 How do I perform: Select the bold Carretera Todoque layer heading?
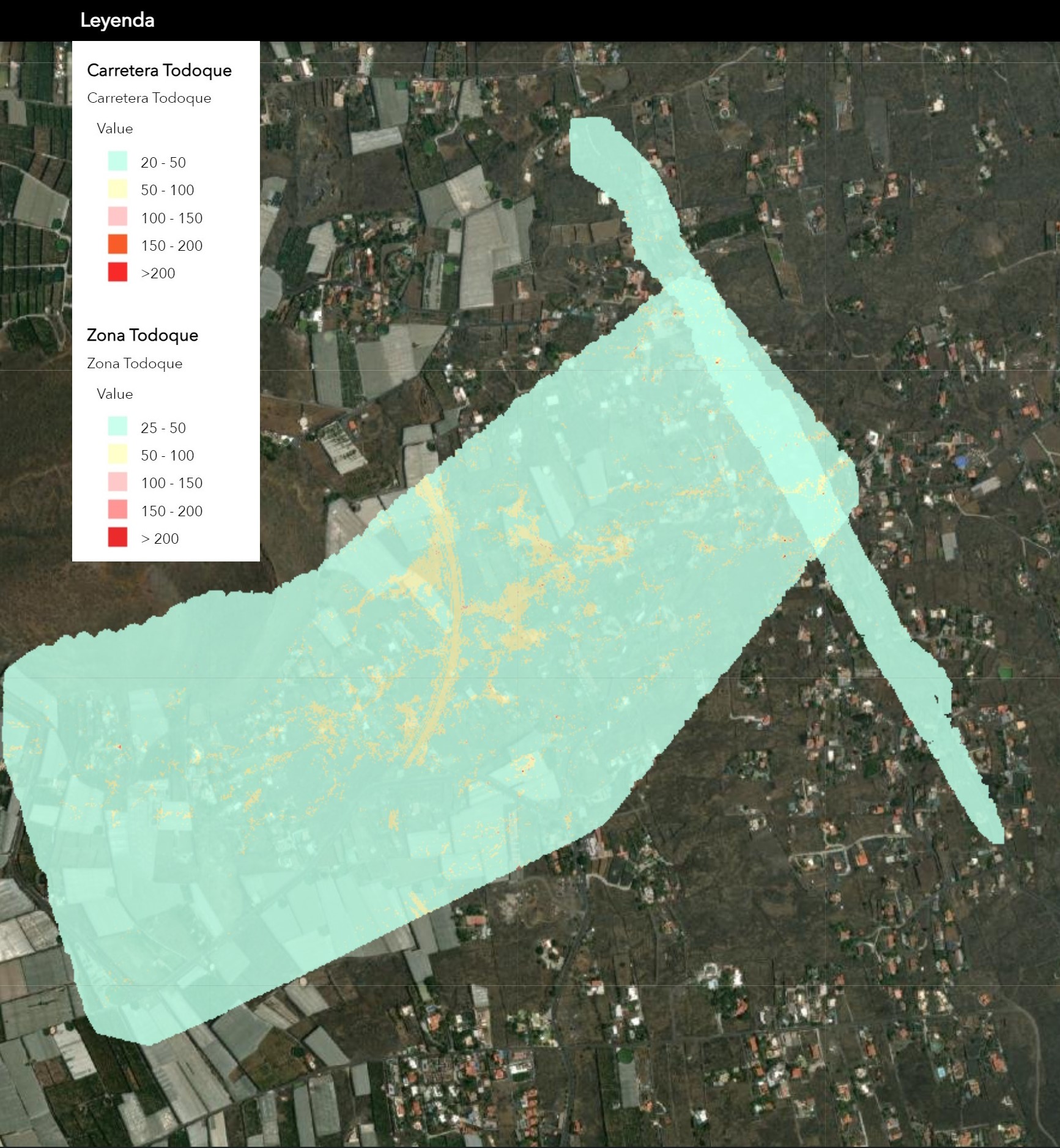159,70
